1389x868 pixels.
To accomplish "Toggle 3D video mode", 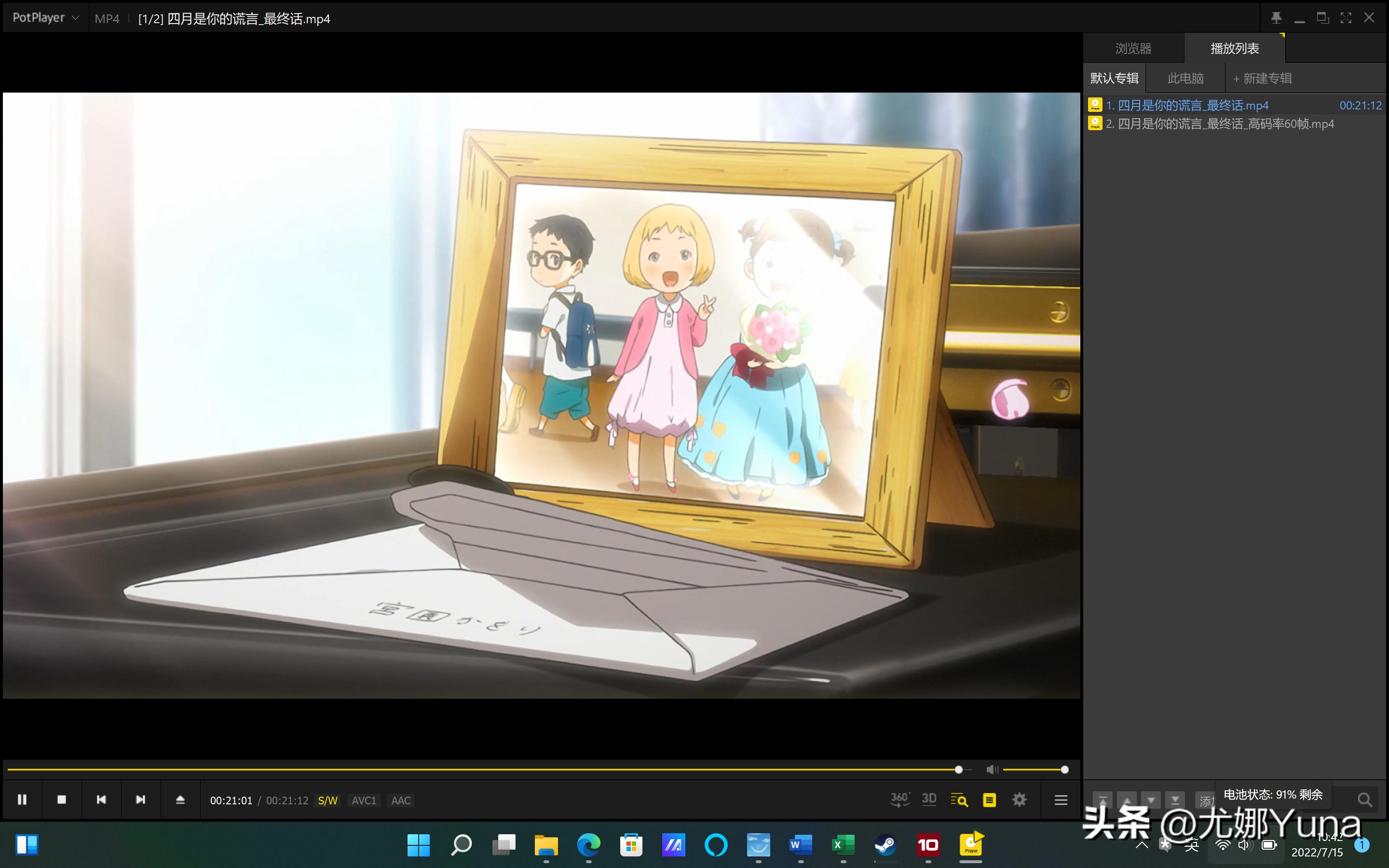I will click(x=929, y=800).
